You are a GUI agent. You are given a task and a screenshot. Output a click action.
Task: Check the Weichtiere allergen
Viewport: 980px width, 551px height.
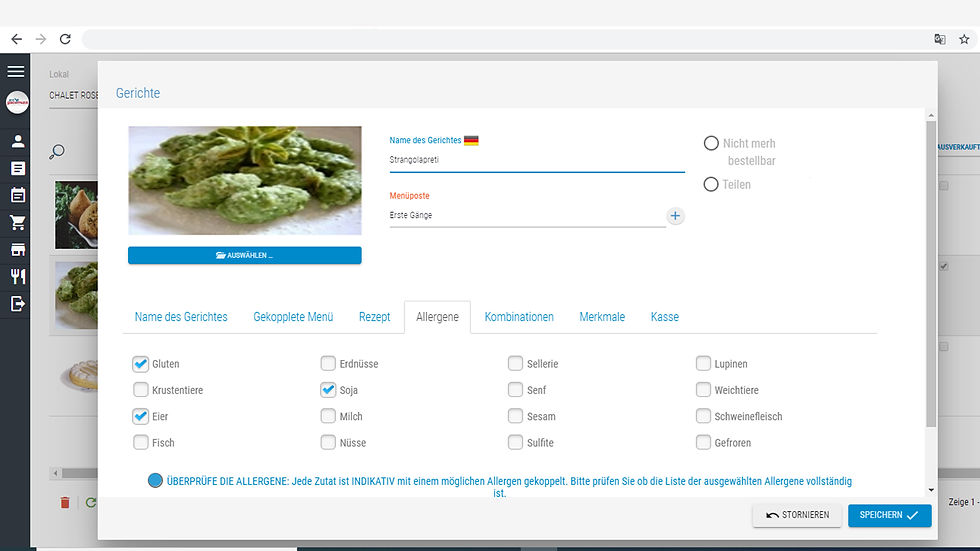[703, 390]
